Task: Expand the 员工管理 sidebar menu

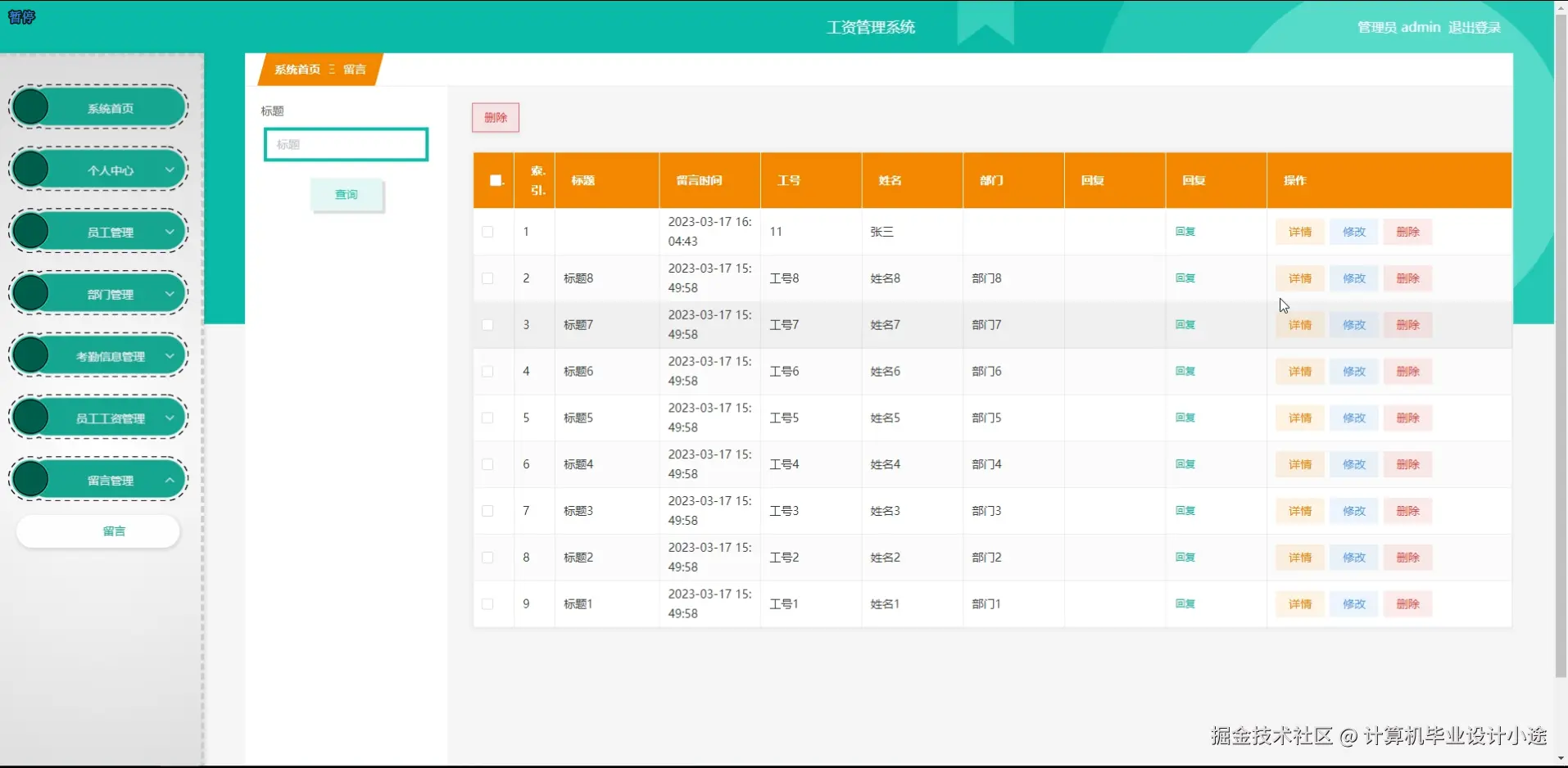Action: (98, 233)
